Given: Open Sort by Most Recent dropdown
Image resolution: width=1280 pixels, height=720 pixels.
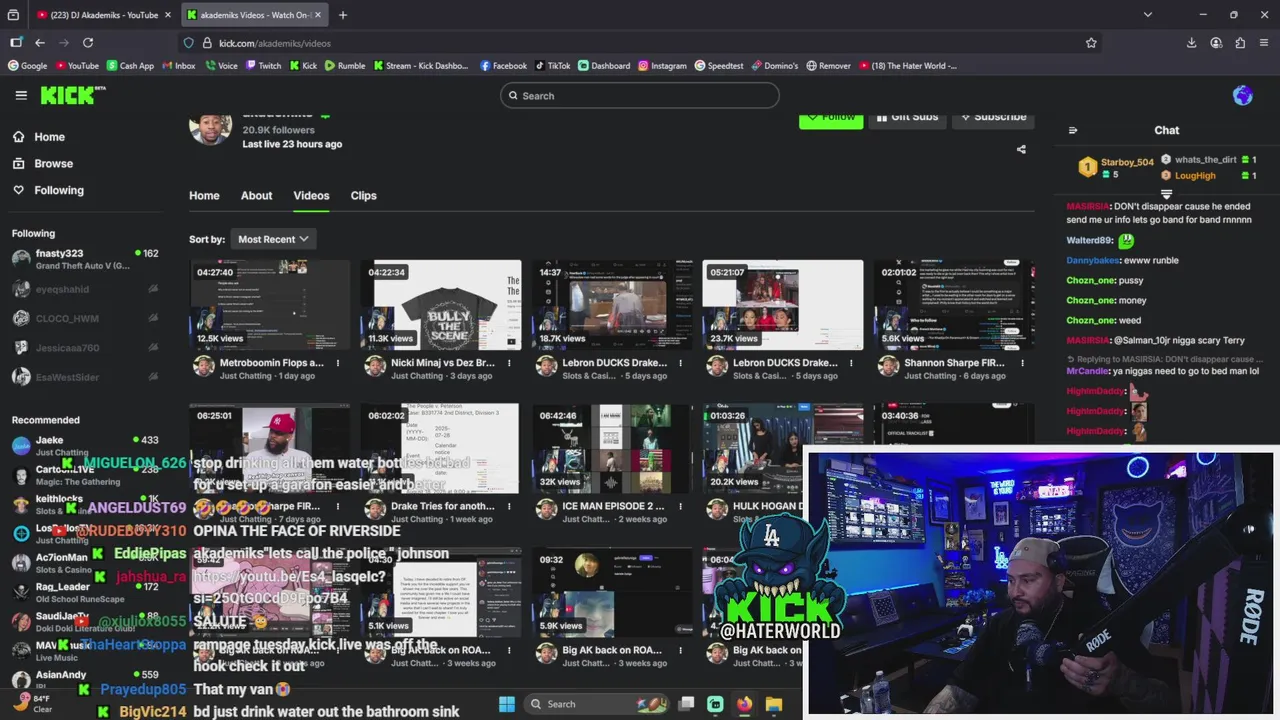Looking at the screenshot, I should click(x=273, y=239).
